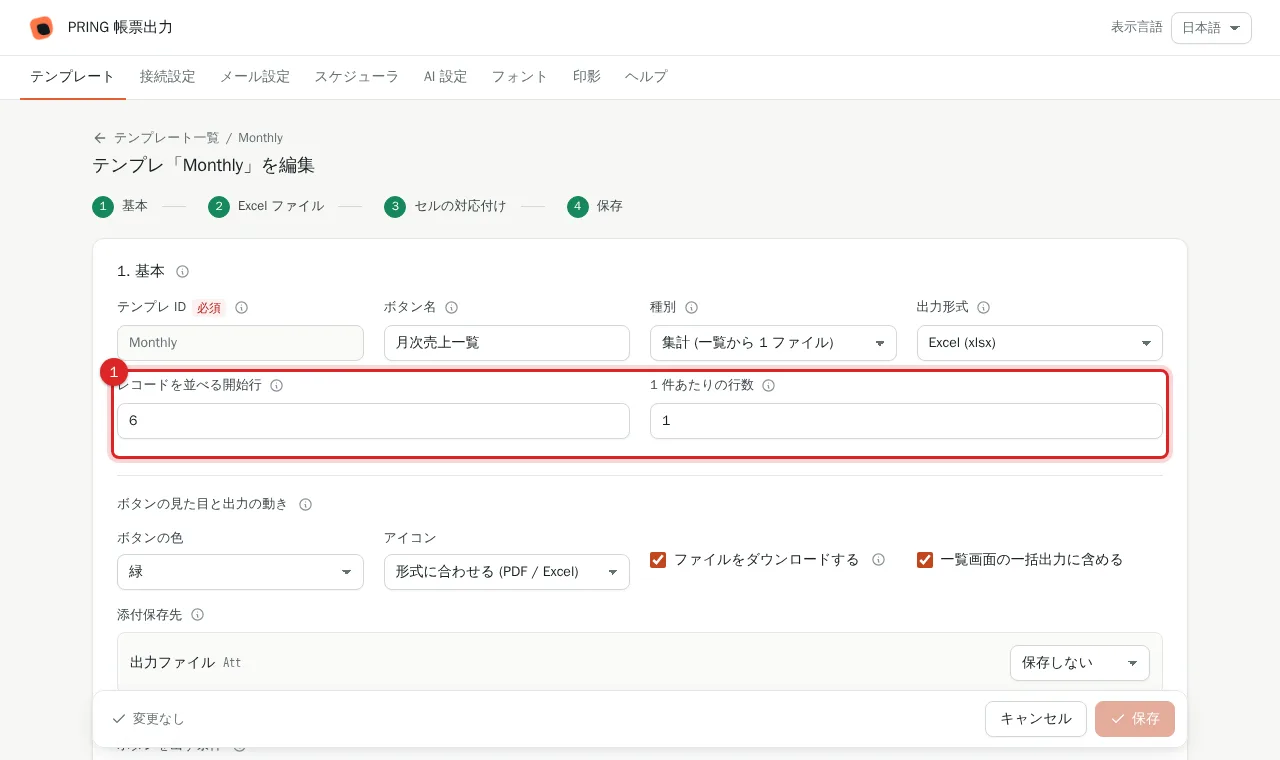Go to the スケジューラ tab

click(357, 77)
